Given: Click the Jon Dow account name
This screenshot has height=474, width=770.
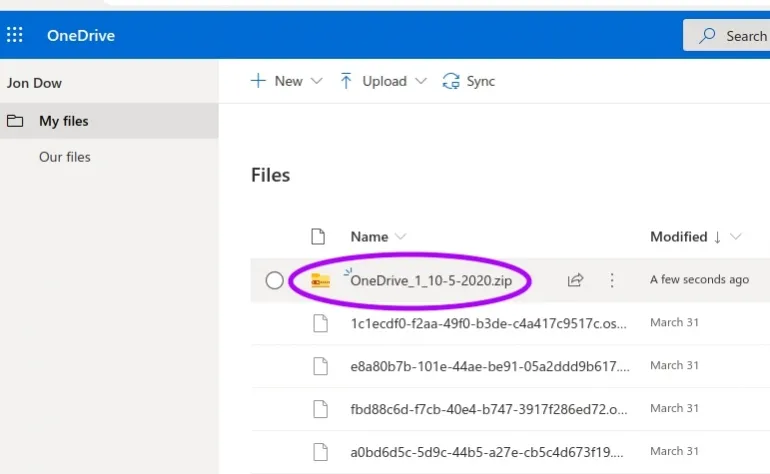Looking at the screenshot, I should tap(34, 83).
